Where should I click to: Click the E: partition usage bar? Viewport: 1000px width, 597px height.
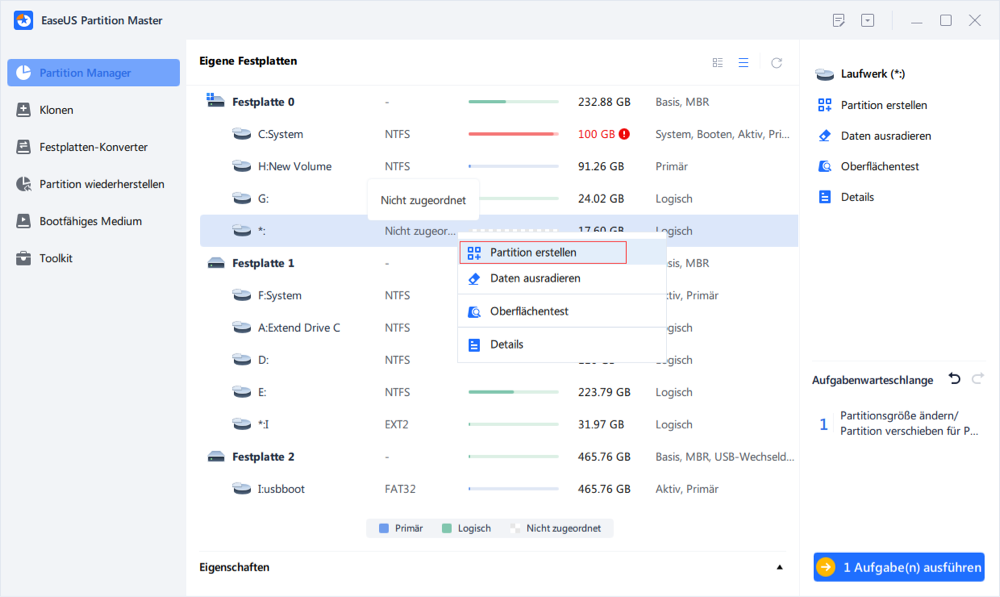coord(513,392)
